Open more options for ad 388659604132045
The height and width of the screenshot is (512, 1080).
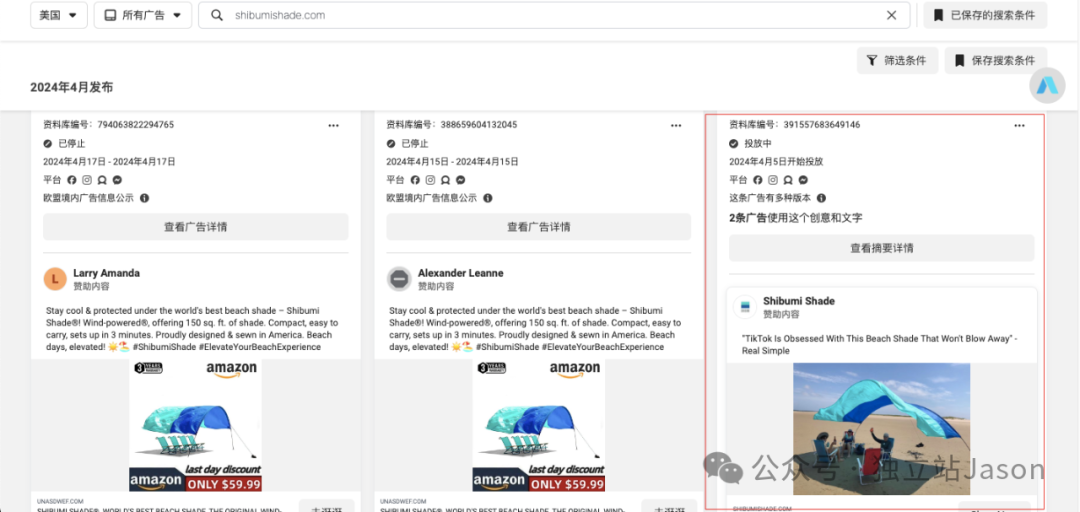tap(676, 125)
